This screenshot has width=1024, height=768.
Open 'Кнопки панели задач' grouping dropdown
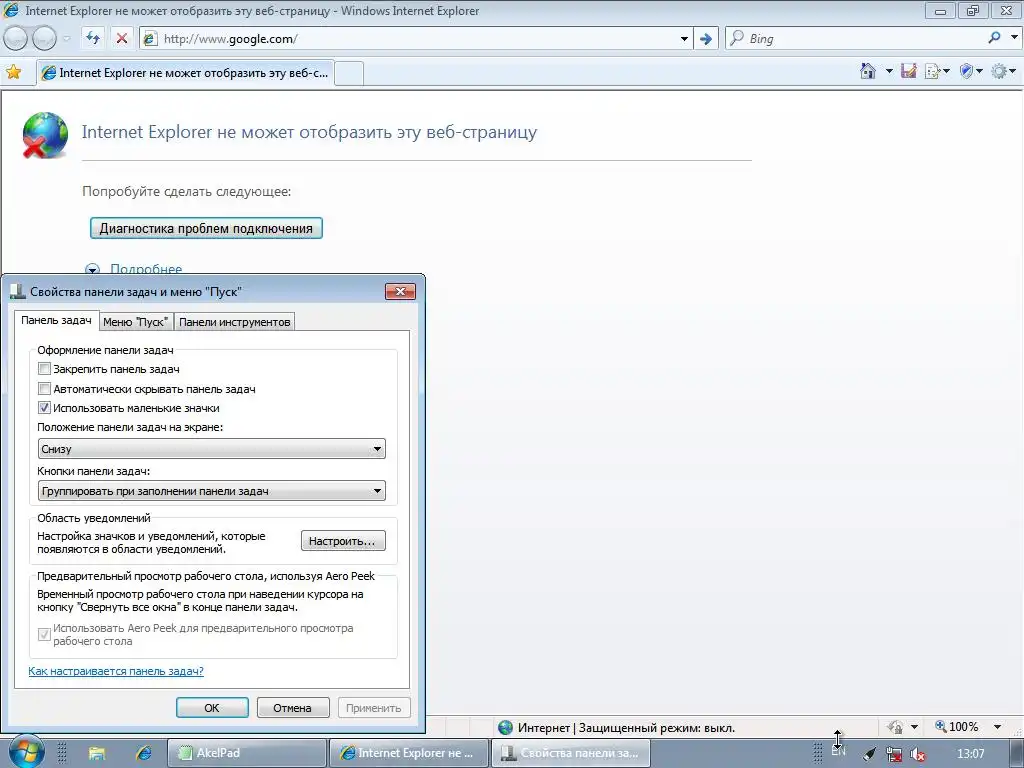point(212,491)
